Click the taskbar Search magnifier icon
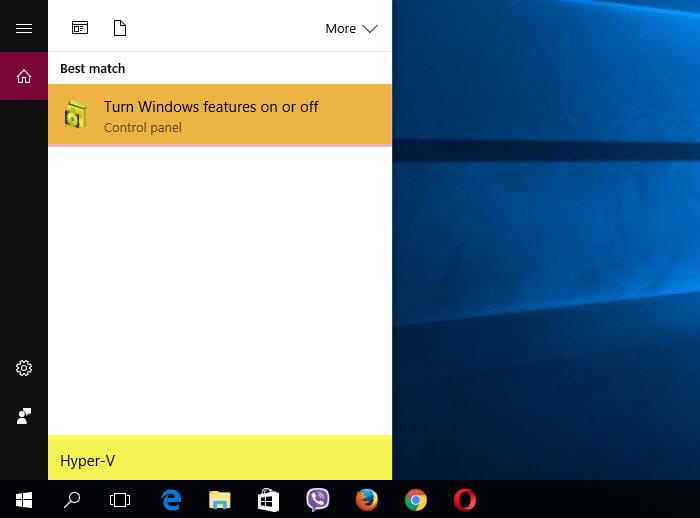 point(71,500)
